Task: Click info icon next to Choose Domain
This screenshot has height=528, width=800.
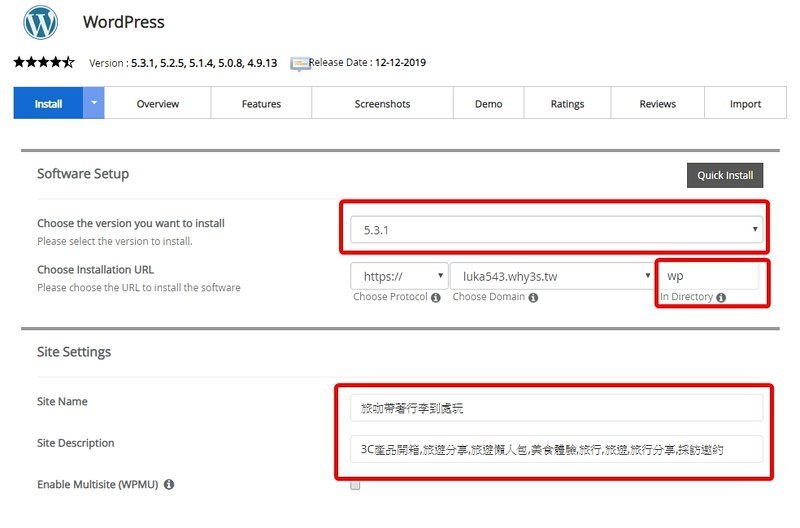Action: [533, 297]
